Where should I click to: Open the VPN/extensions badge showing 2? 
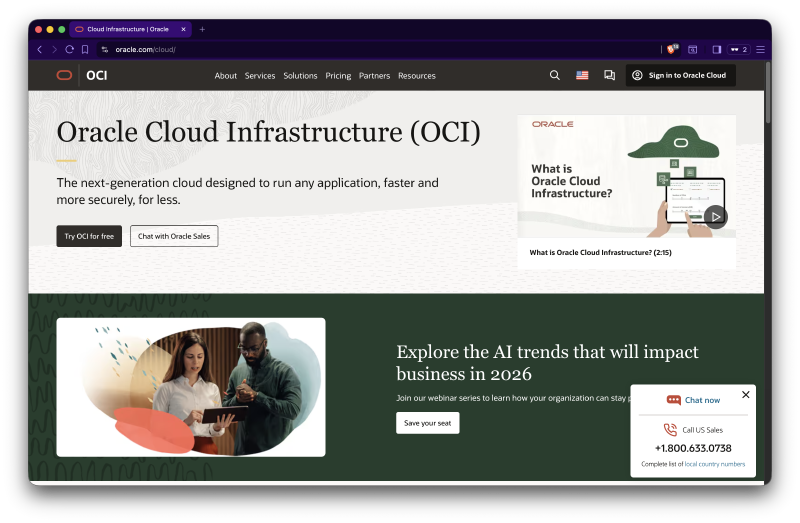739,49
